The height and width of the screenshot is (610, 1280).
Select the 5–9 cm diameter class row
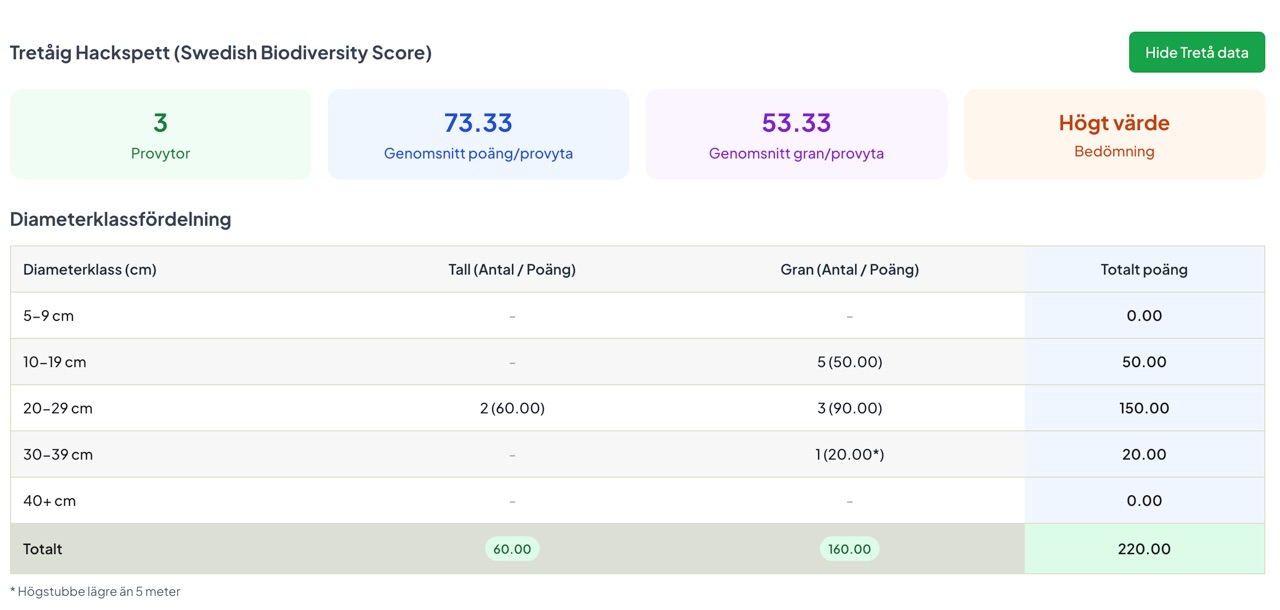click(x=49, y=316)
